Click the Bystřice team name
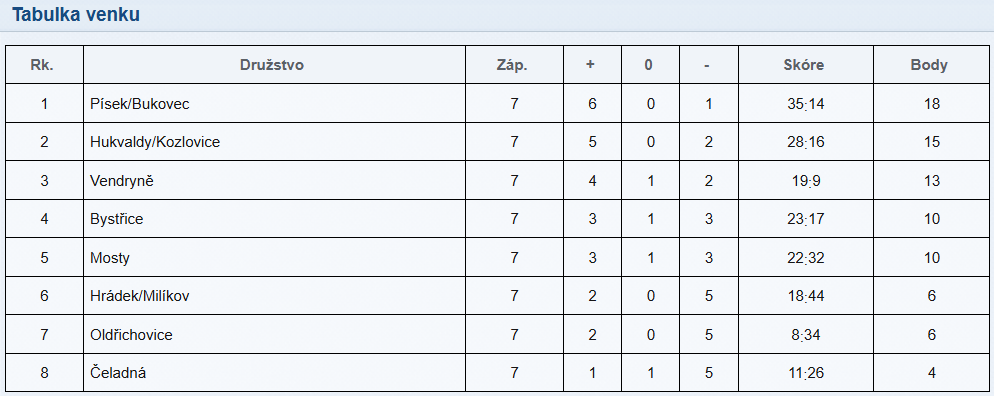 pyautogui.click(x=117, y=219)
